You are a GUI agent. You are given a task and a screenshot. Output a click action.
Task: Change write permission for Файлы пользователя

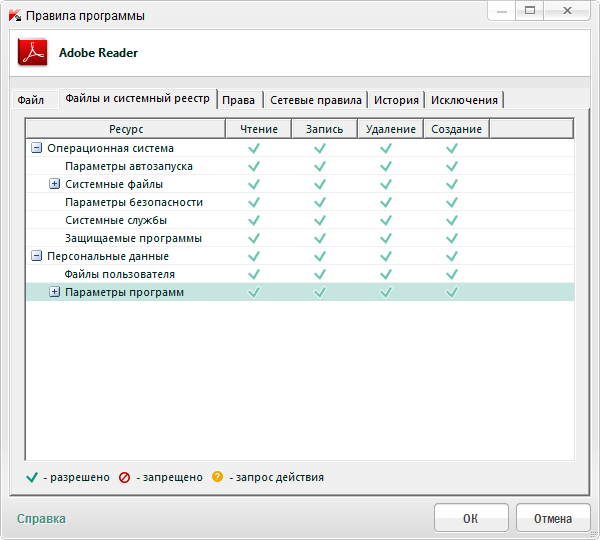320,274
